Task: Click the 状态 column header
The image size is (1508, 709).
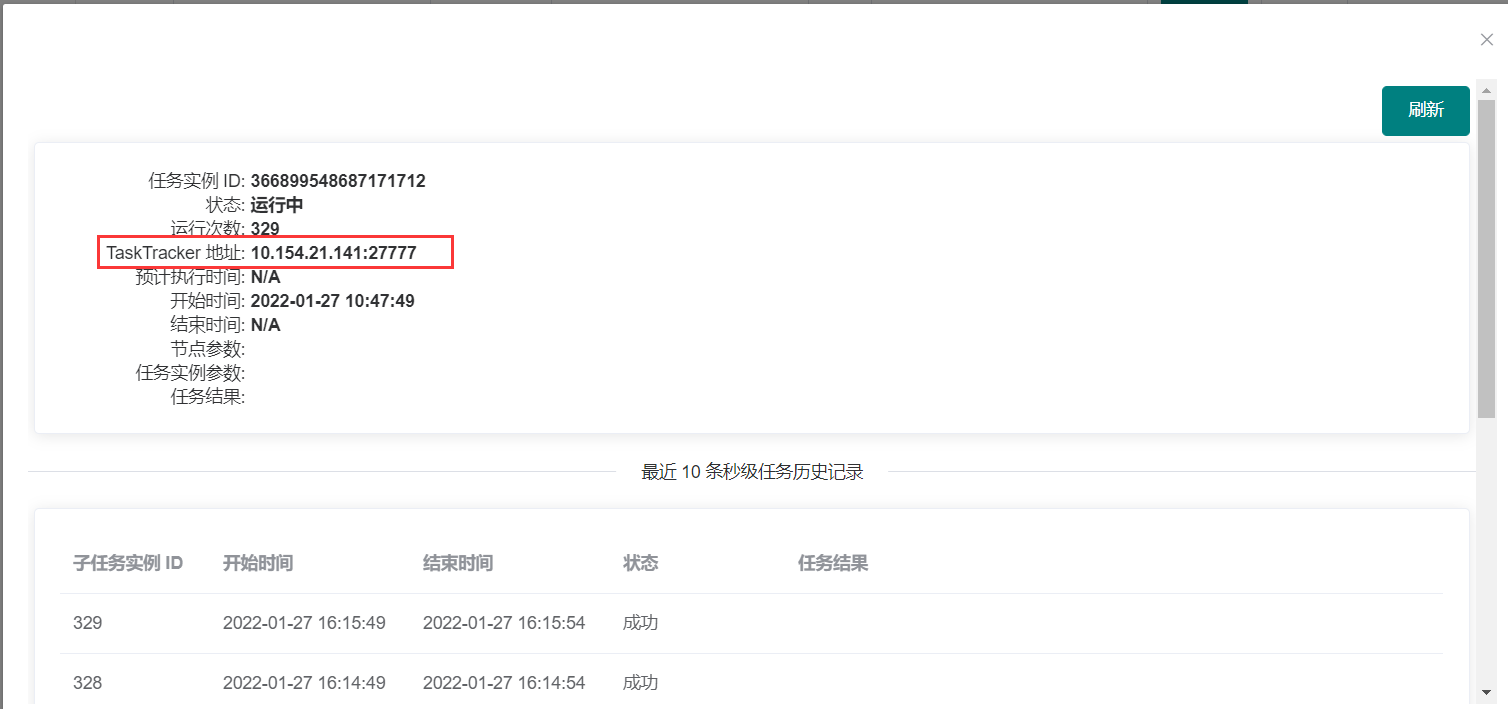Action: pyautogui.click(x=641, y=563)
